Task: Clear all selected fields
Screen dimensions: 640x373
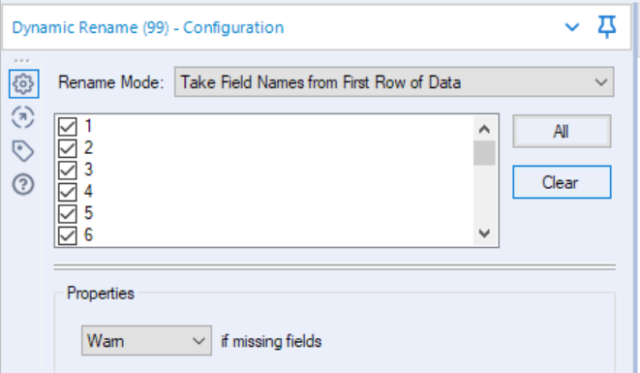Action: pyautogui.click(x=562, y=182)
